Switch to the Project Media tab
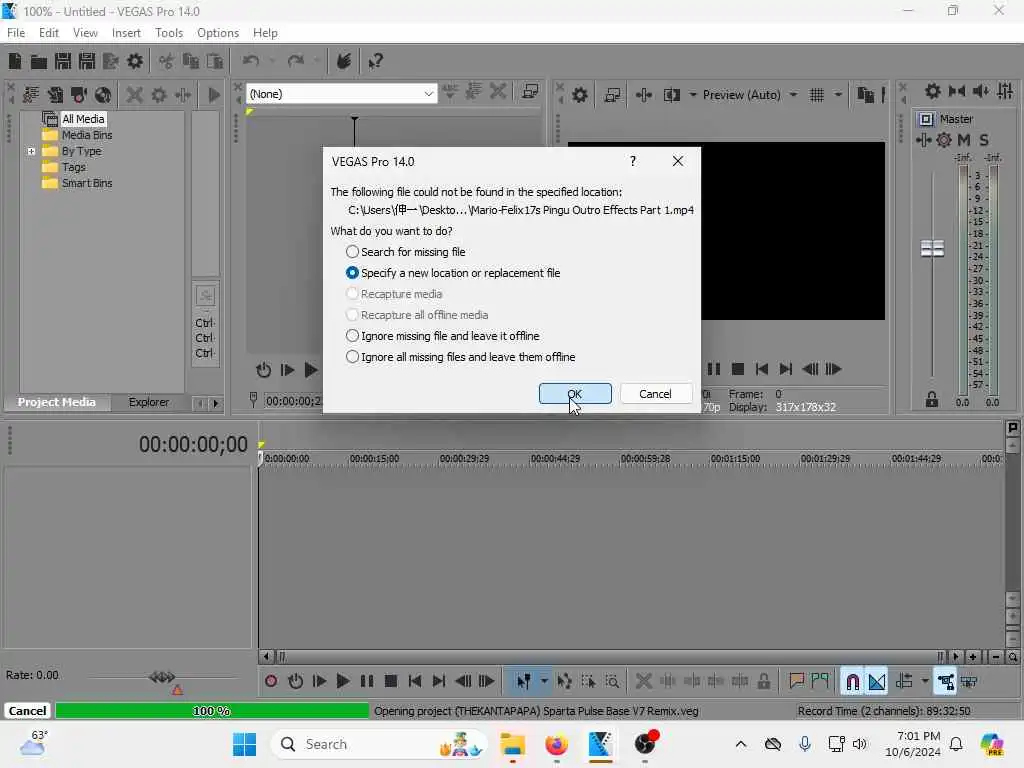Viewport: 1024px width, 768px height. click(56, 402)
